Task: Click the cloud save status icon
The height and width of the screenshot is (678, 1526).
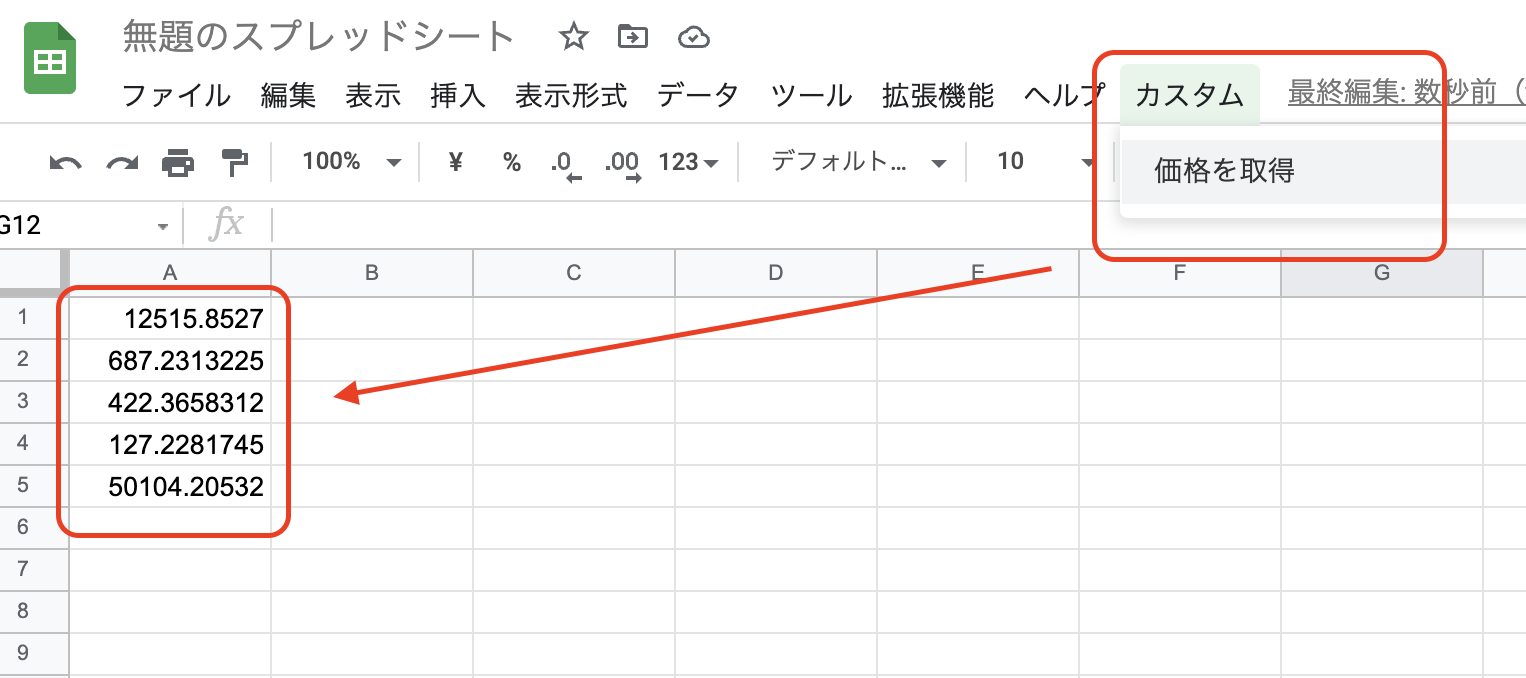Action: coord(693,38)
